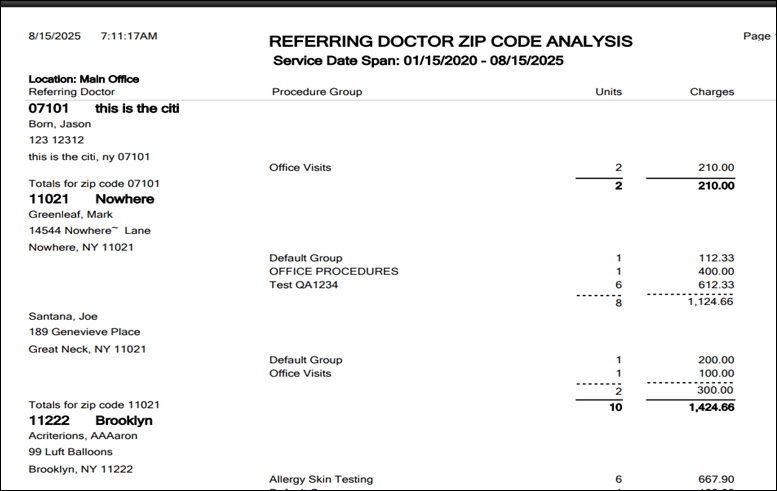The width and height of the screenshot is (777, 491).
Task: Select the Charges column header
Action: pyautogui.click(x=711, y=92)
